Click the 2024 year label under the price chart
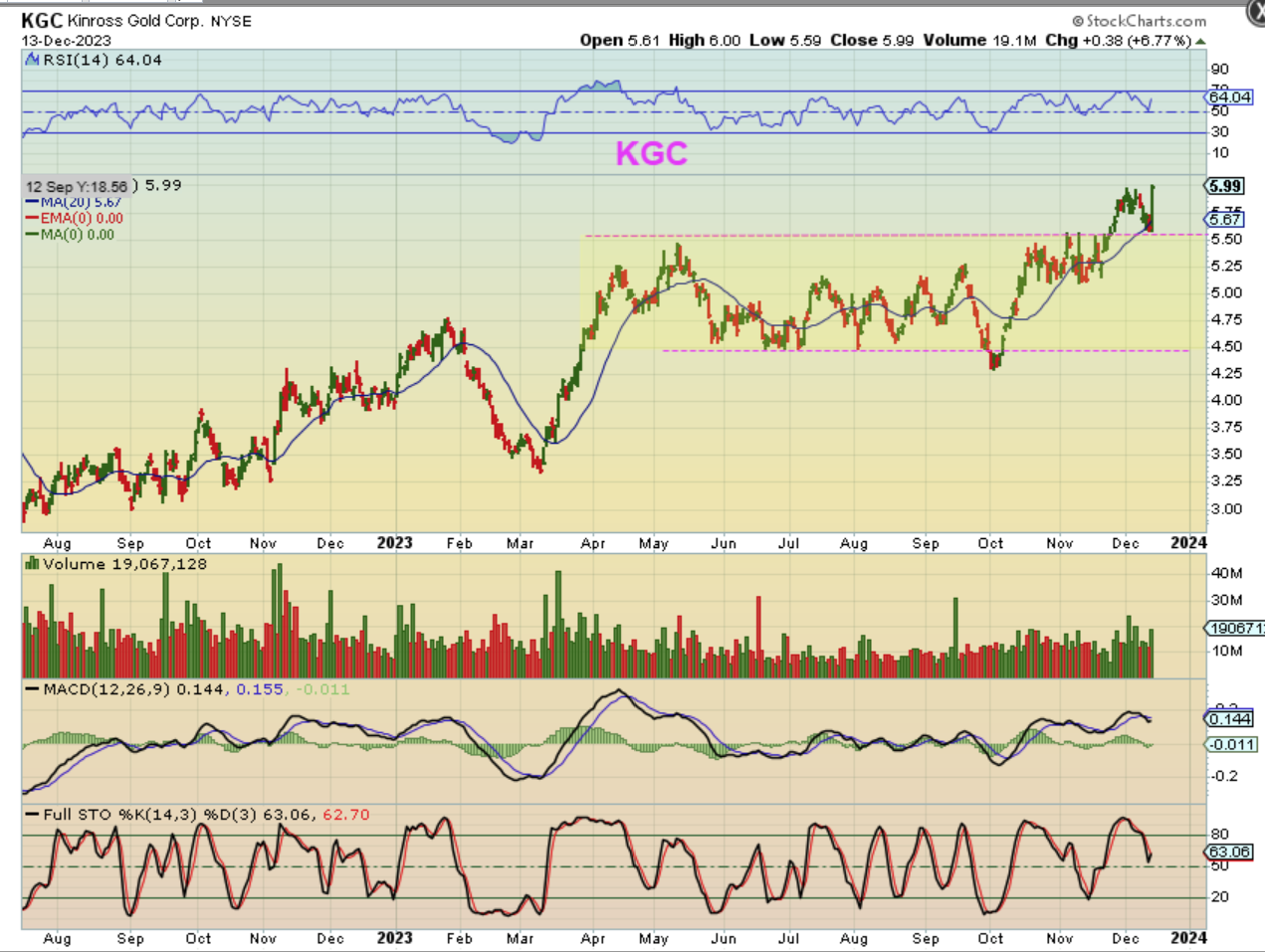 click(1189, 543)
